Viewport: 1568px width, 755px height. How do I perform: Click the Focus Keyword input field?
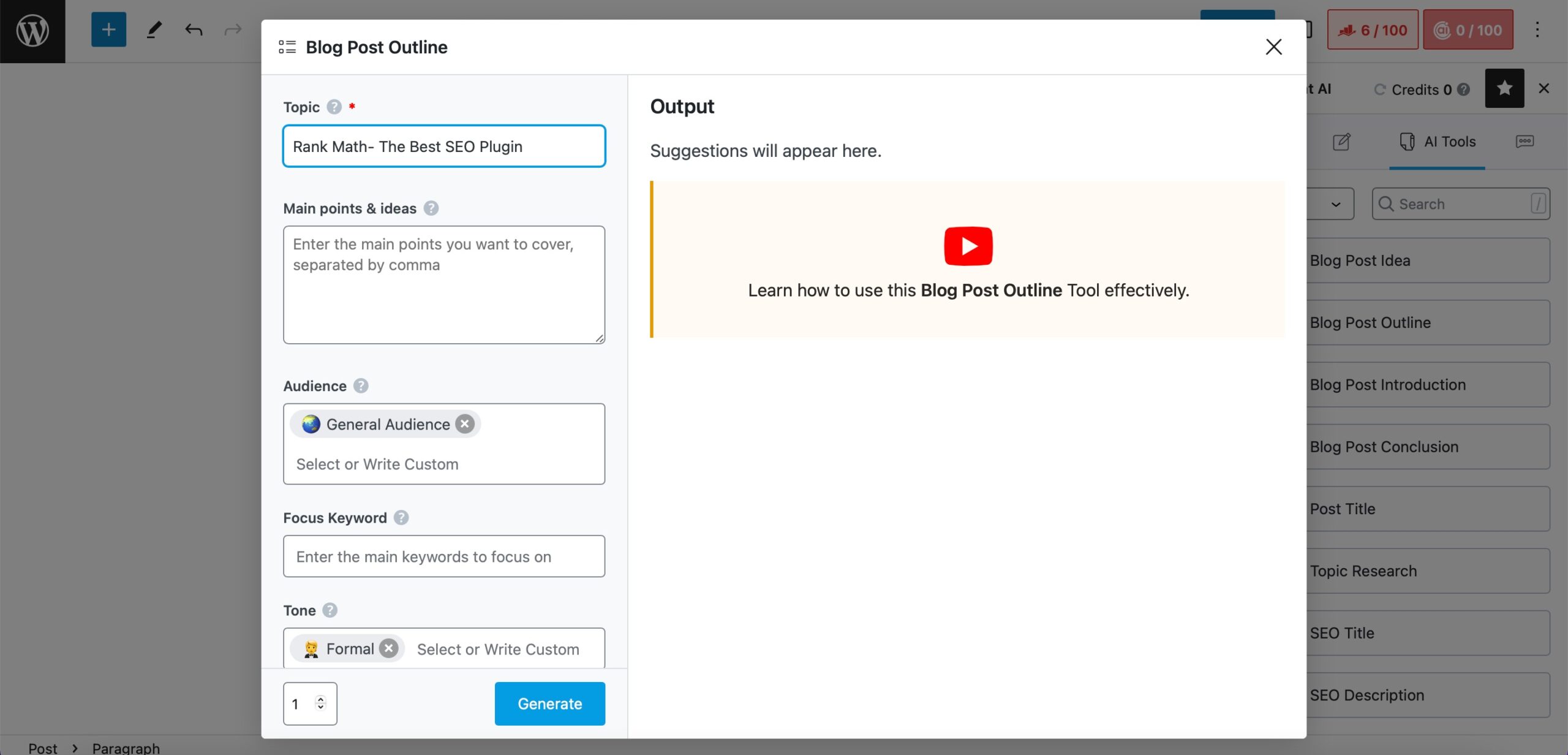pos(443,556)
